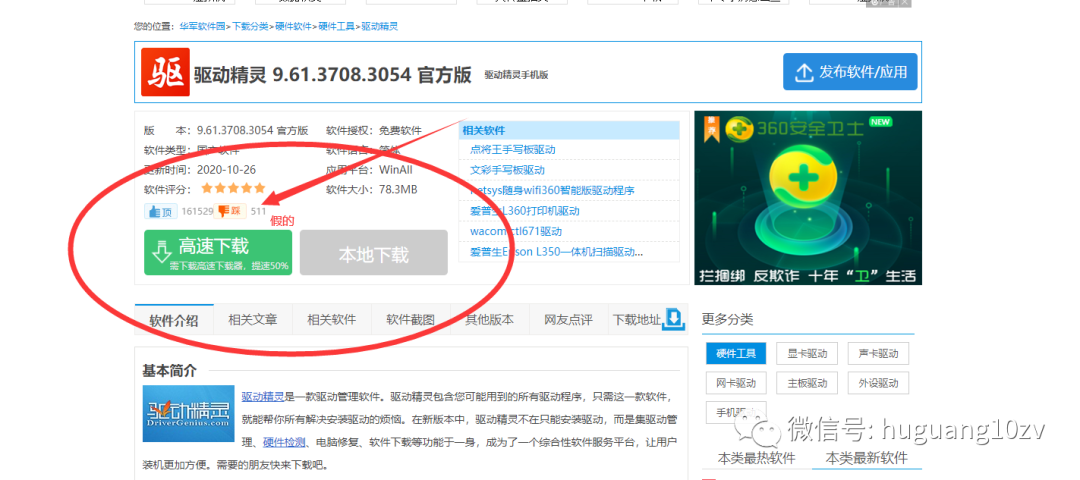This screenshot has width=1080, height=480.
Task: Click the 硬件工具 breadcrumb link
Action: [336, 26]
